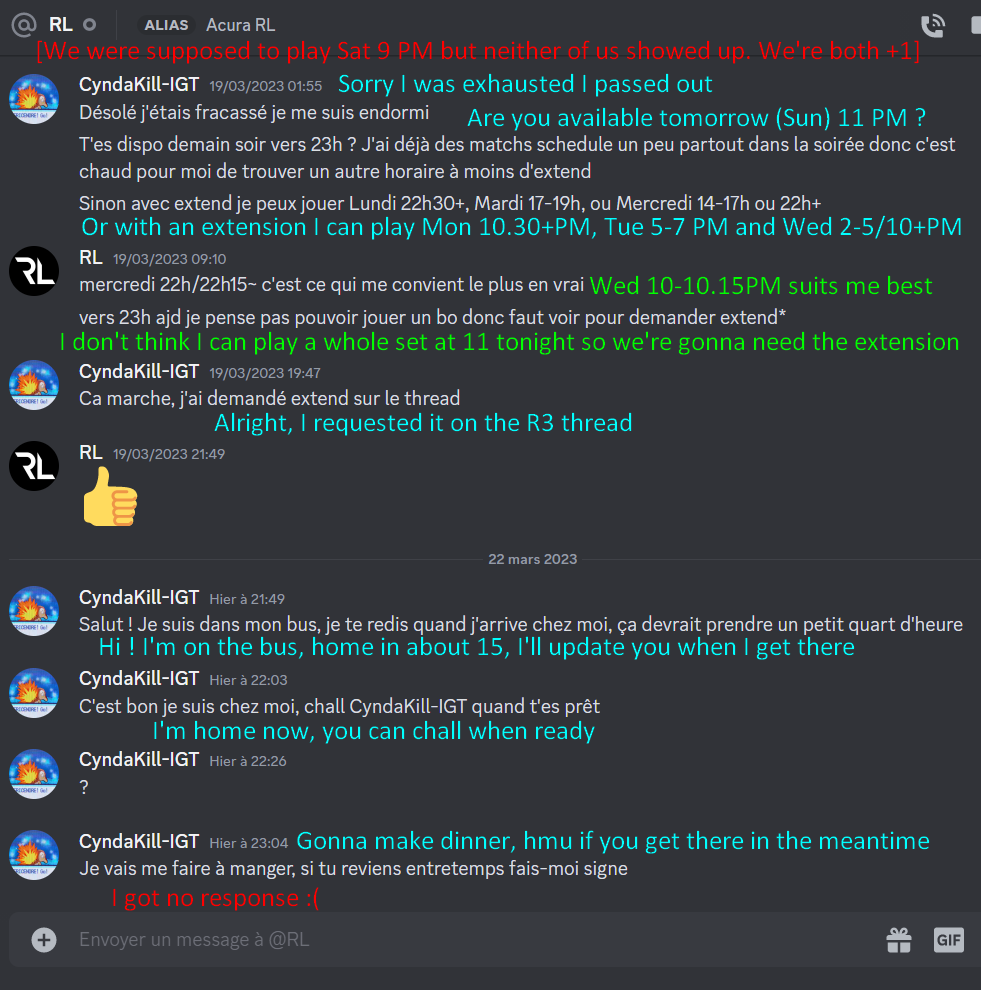Viewport: 981px width, 990px height.
Task: Open CyndaKill-IGT avatar on 23:04 message
Action: 34,855
